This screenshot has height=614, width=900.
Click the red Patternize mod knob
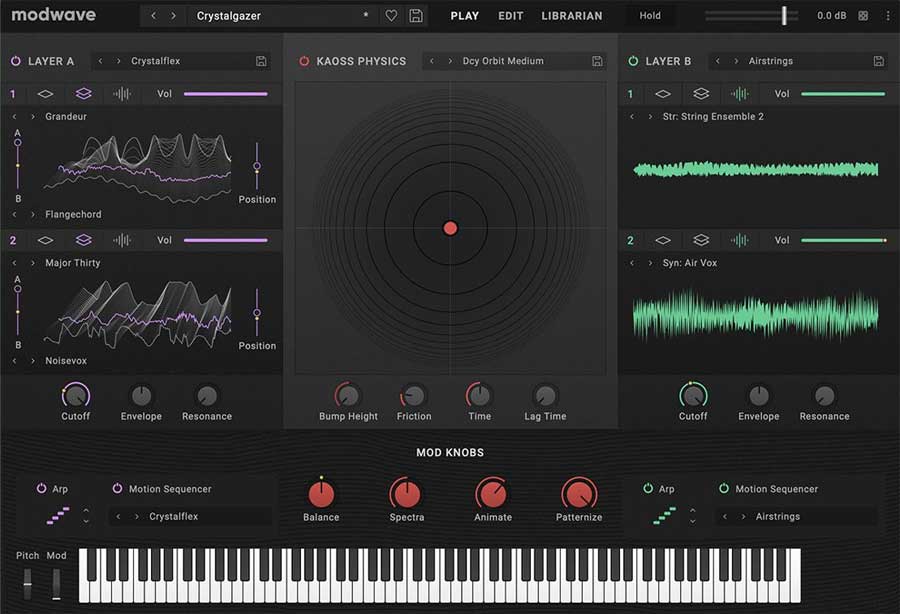pos(579,494)
